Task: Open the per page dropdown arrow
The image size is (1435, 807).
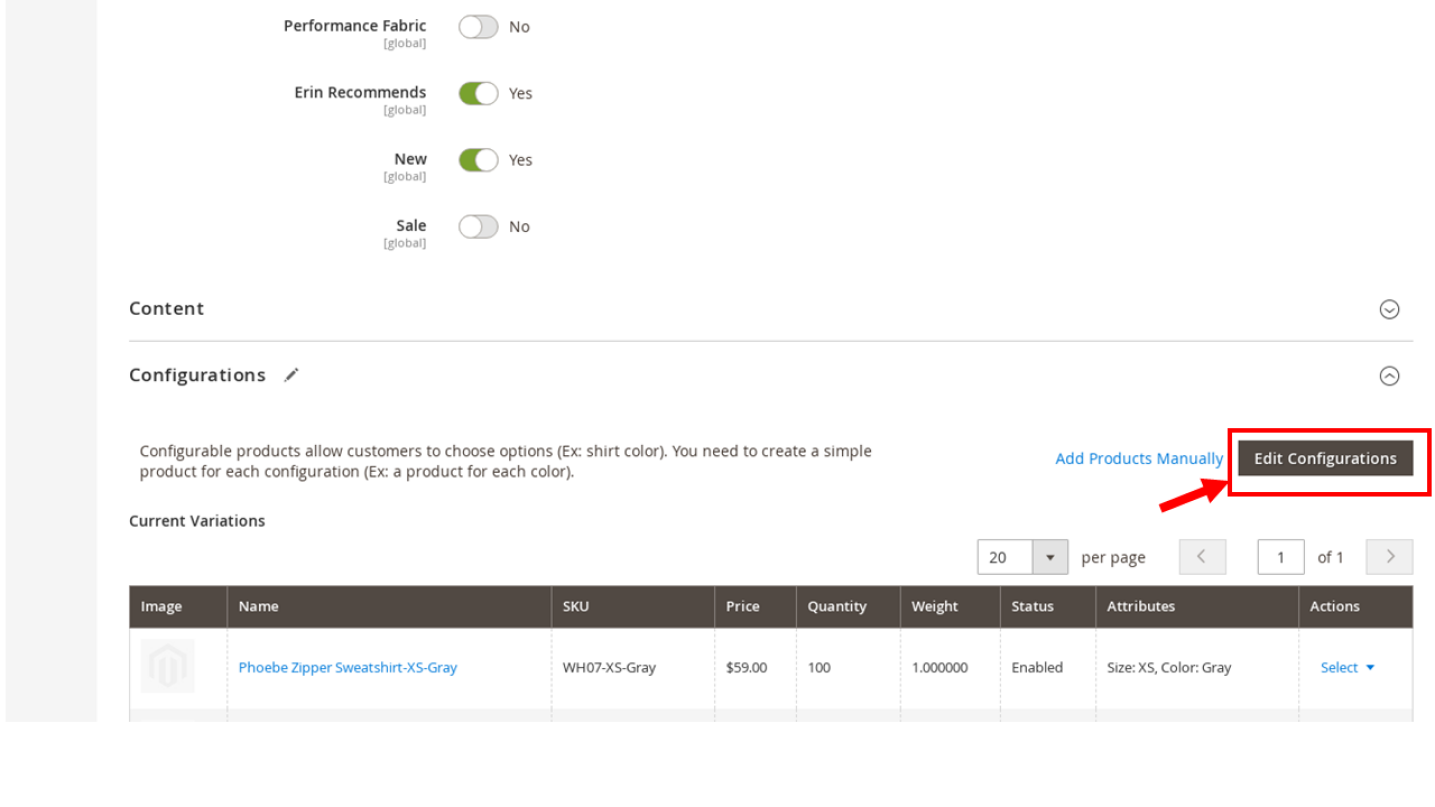Action: (1049, 557)
